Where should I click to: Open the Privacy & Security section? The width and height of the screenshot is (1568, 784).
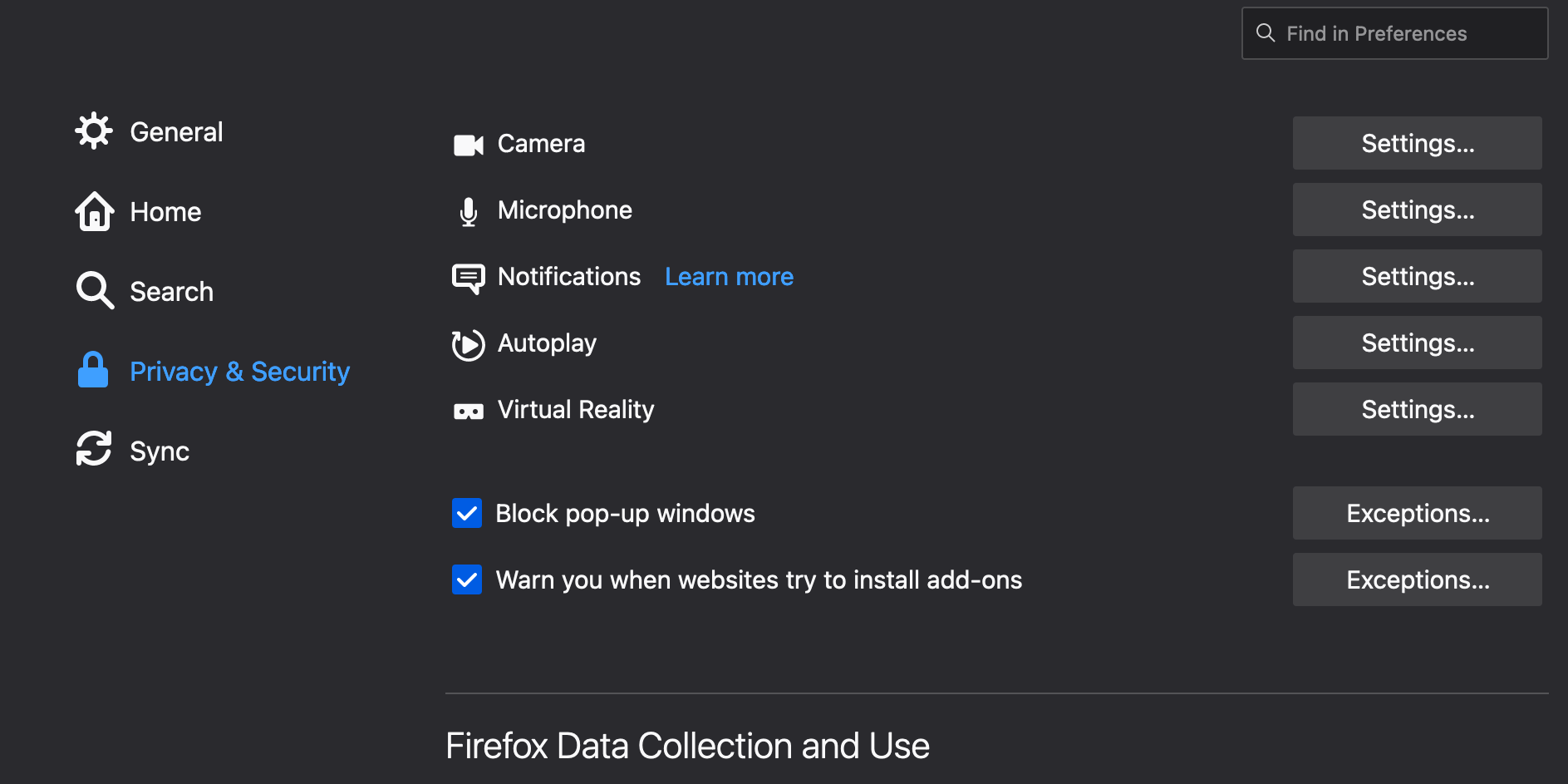[x=239, y=371]
